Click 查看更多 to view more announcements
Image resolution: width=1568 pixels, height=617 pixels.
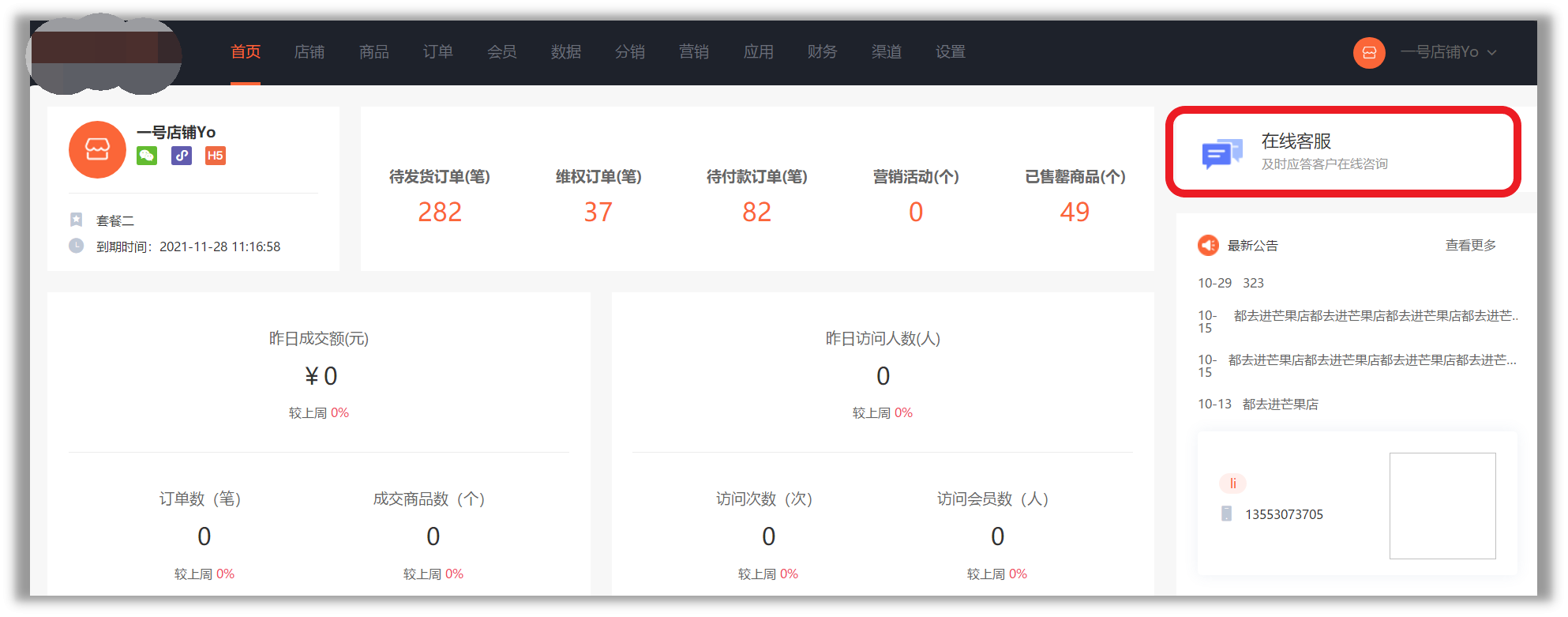(1470, 246)
